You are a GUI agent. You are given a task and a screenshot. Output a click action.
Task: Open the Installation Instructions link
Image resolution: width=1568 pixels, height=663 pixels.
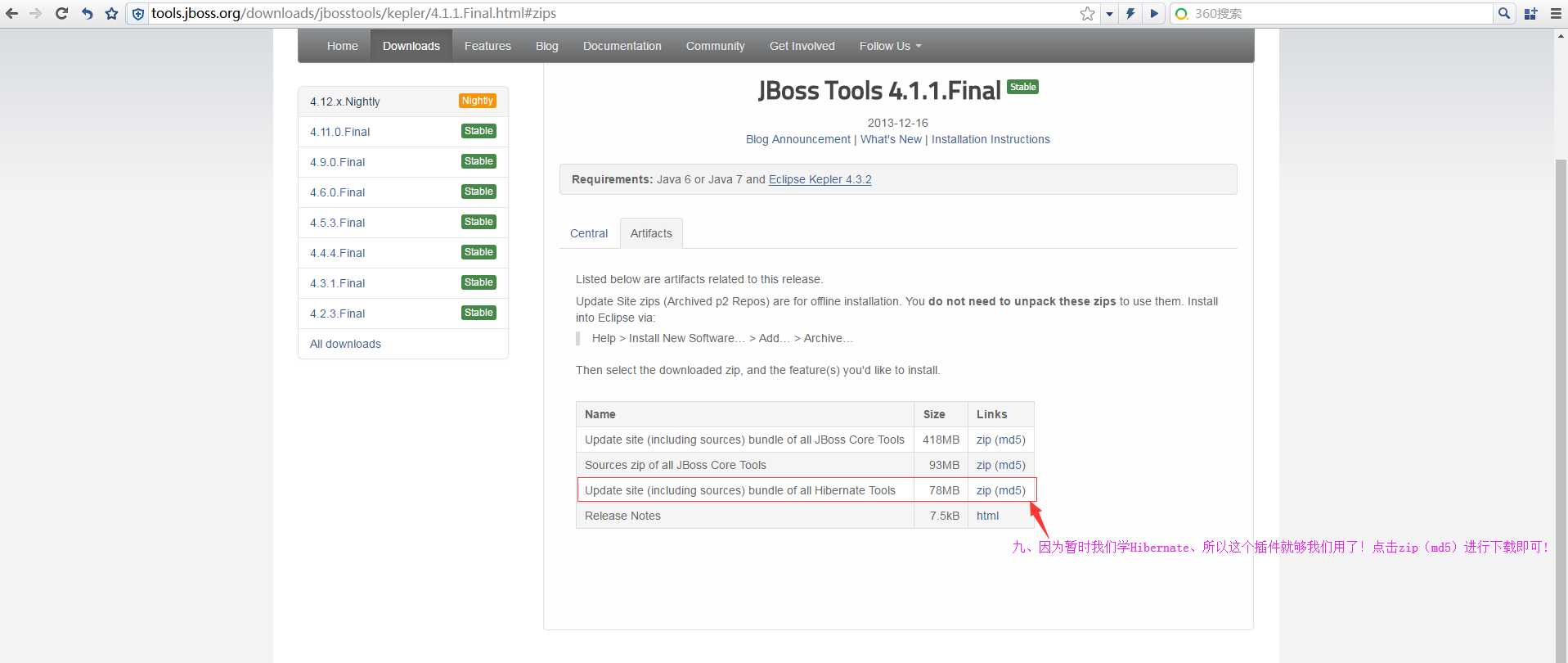pos(991,139)
